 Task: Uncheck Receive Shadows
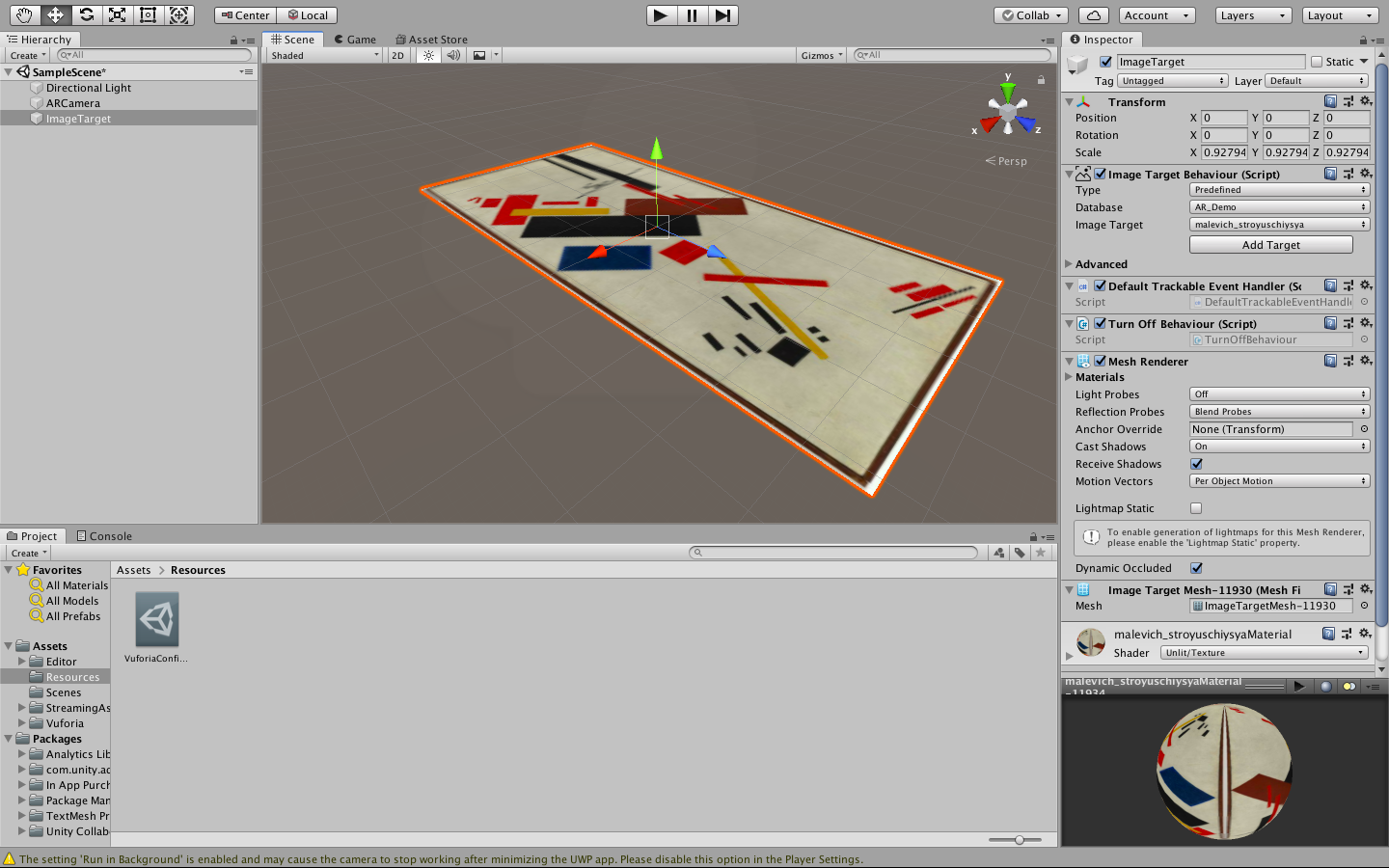(x=1196, y=464)
